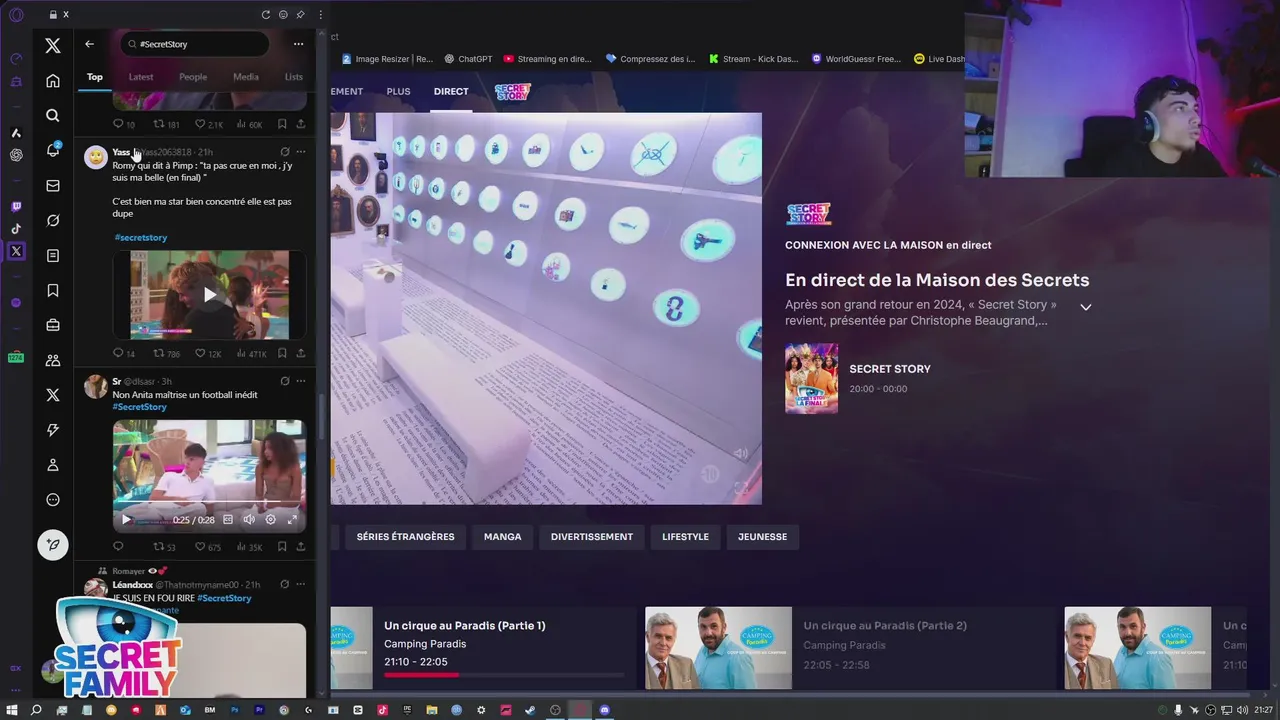Select SÉRIES ÉTRANGÈRES category button
This screenshot has height=720, width=1280.
[405, 537]
